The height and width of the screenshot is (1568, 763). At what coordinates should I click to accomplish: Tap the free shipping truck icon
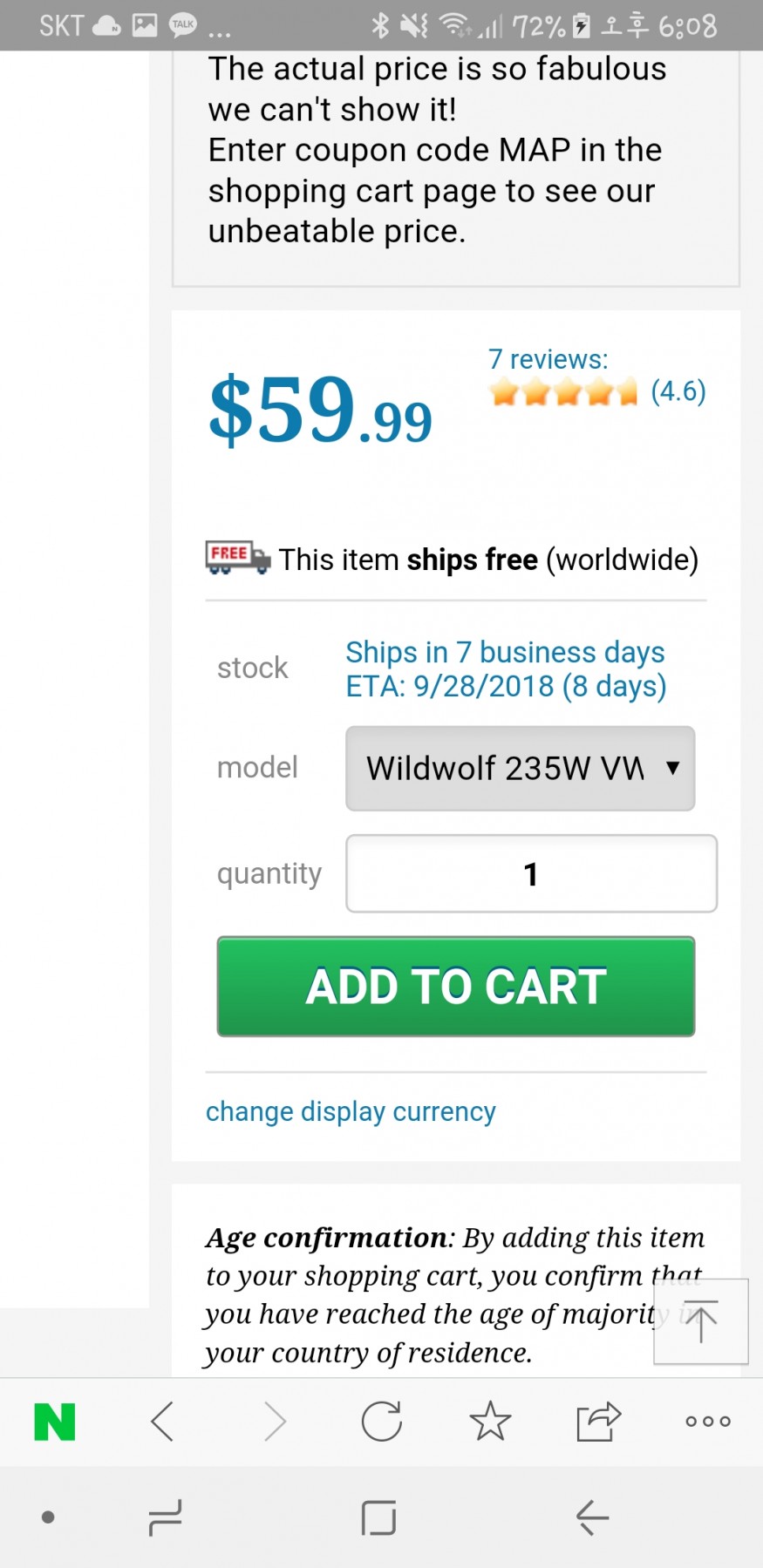coord(237,558)
